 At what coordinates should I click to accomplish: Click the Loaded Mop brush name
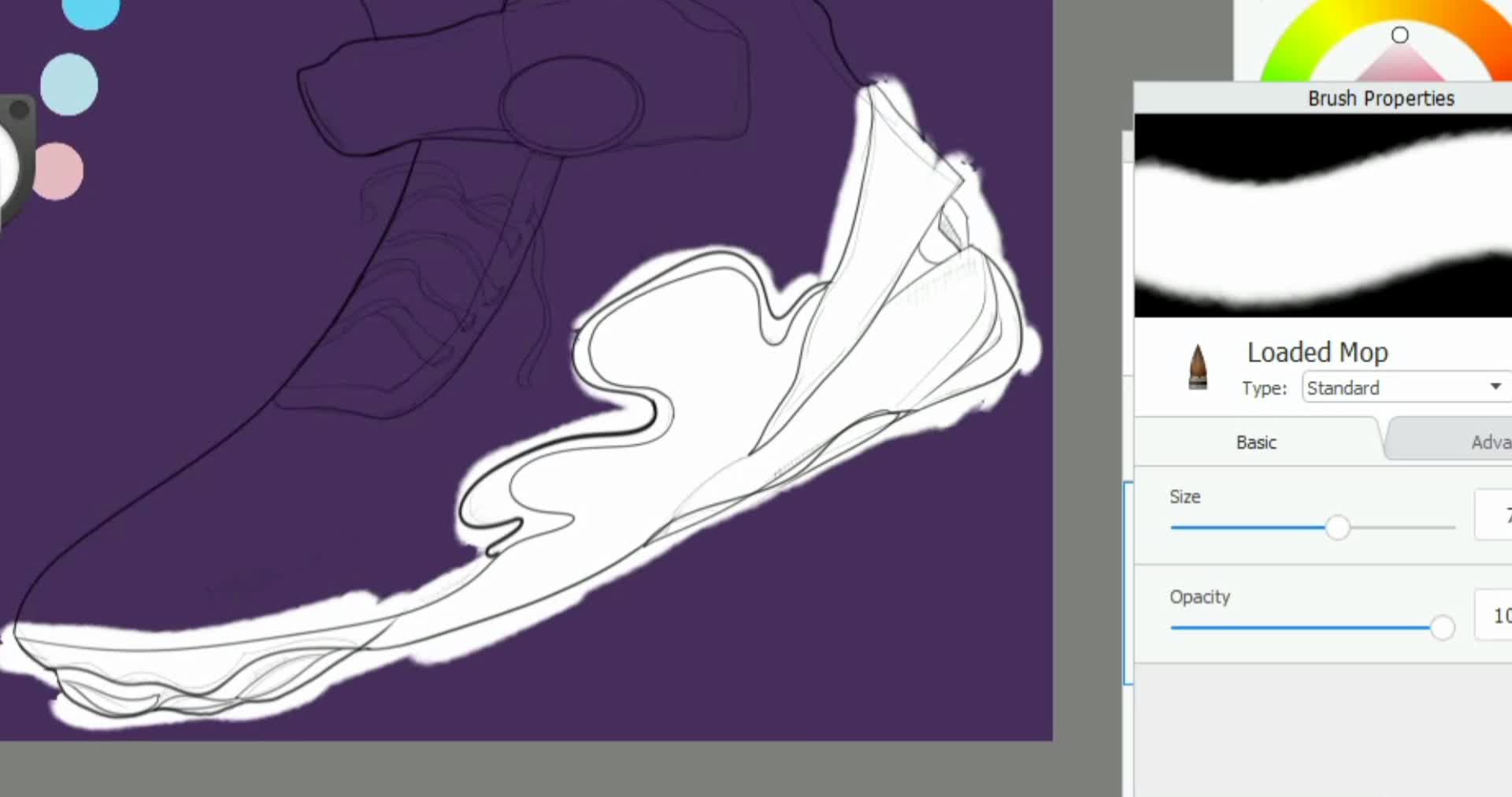tap(1317, 352)
